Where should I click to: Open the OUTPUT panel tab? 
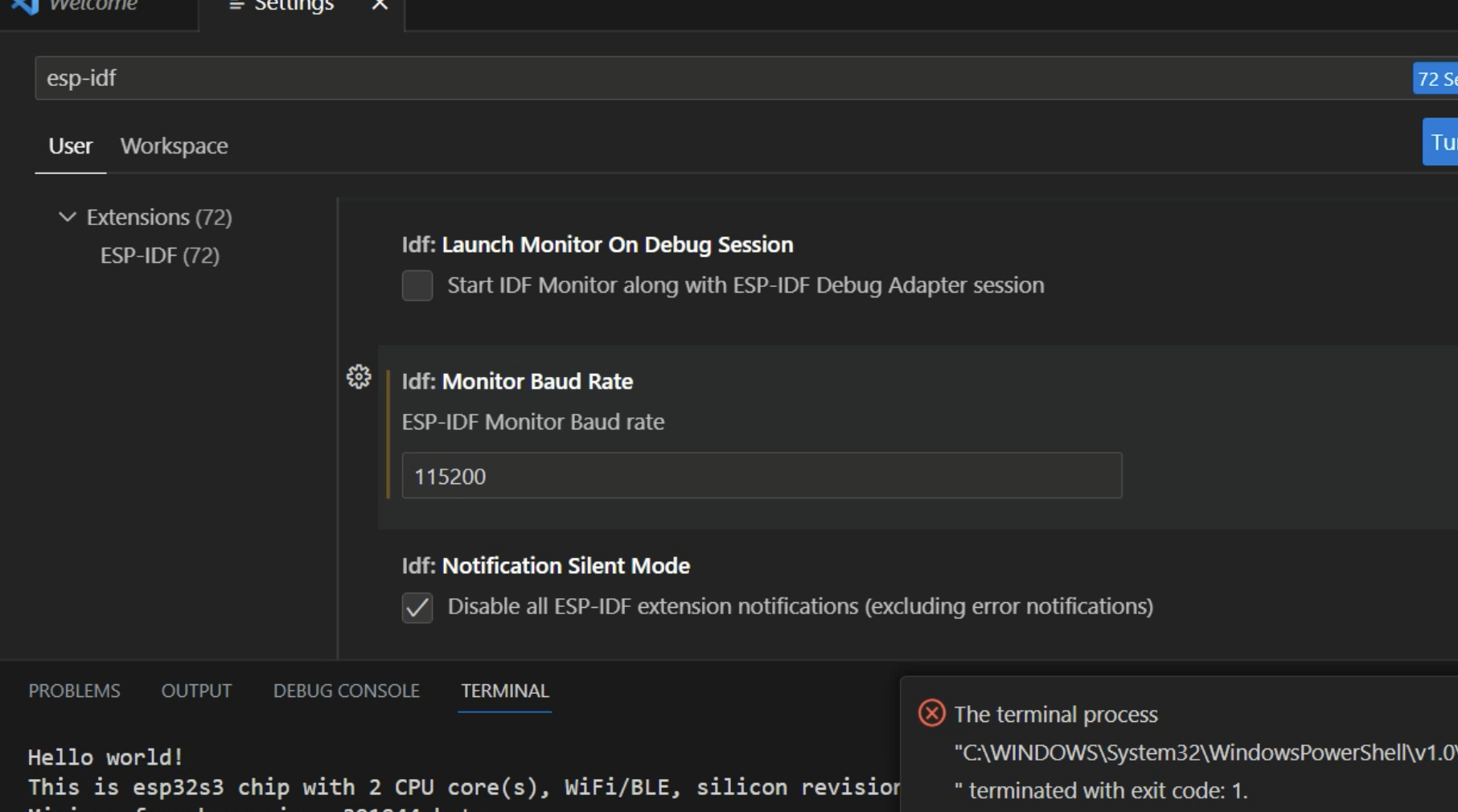pyautogui.click(x=196, y=691)
